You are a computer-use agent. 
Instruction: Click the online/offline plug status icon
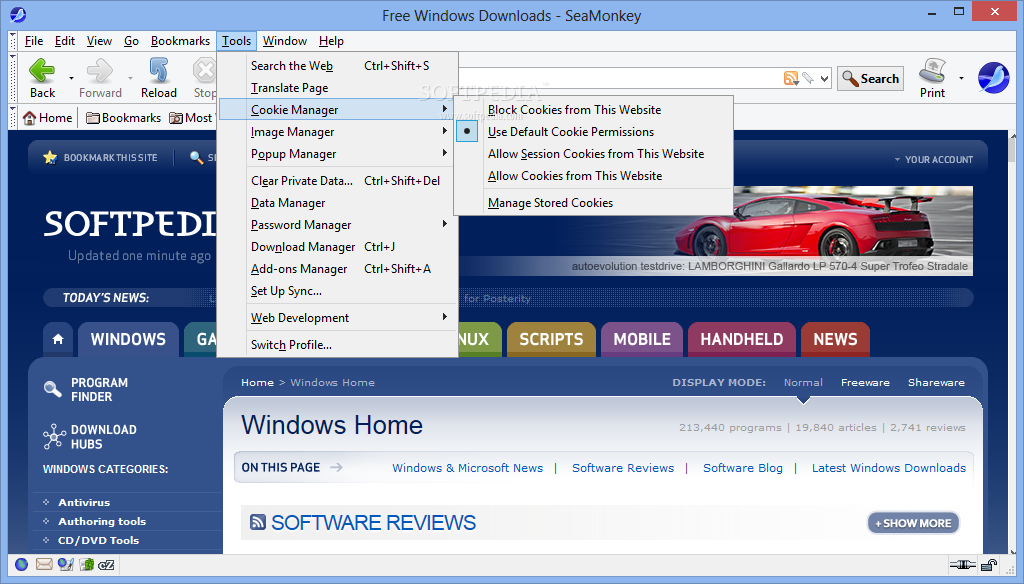coord(962,564)
